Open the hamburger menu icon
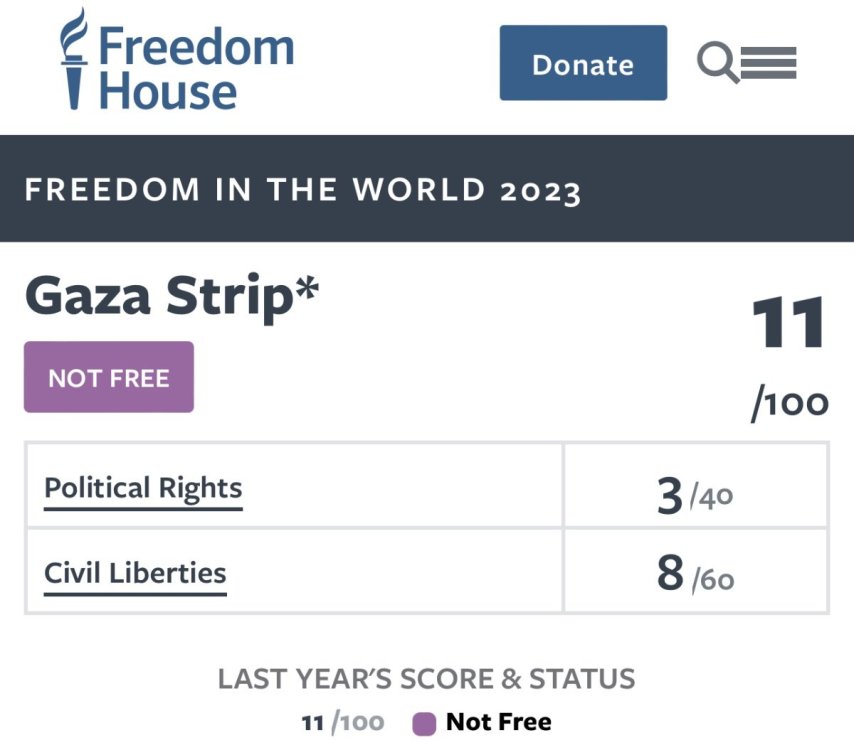Image resolution: width=854 pixels, height=750 pixels. [x=769, y=64]
